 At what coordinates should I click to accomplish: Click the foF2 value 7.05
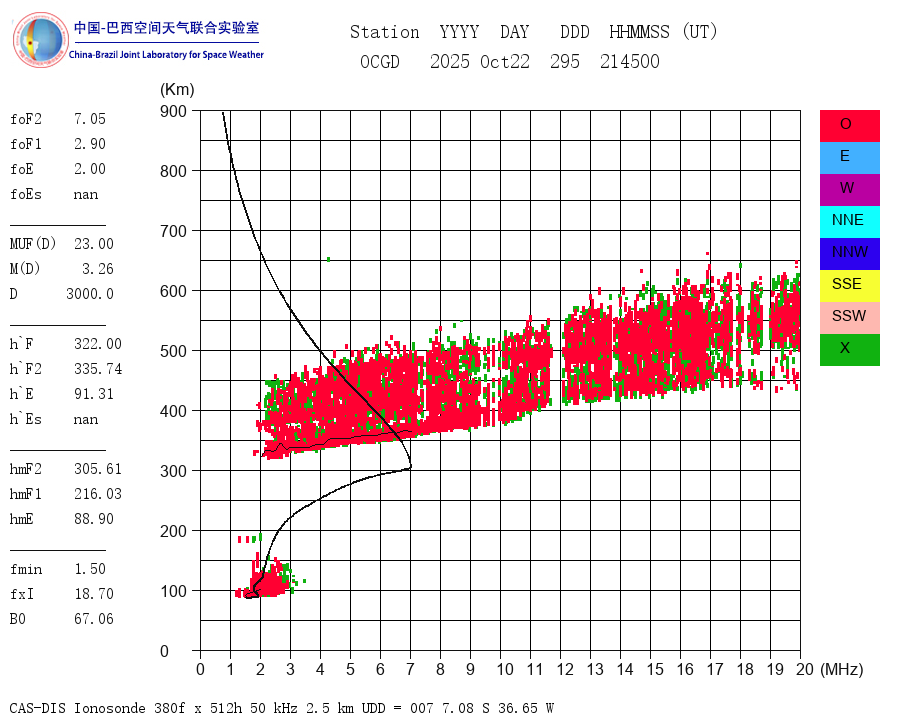point(90,119)
